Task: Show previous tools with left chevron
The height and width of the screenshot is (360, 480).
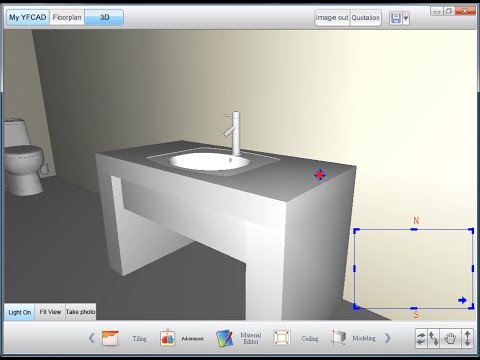Action: point(92,338)
